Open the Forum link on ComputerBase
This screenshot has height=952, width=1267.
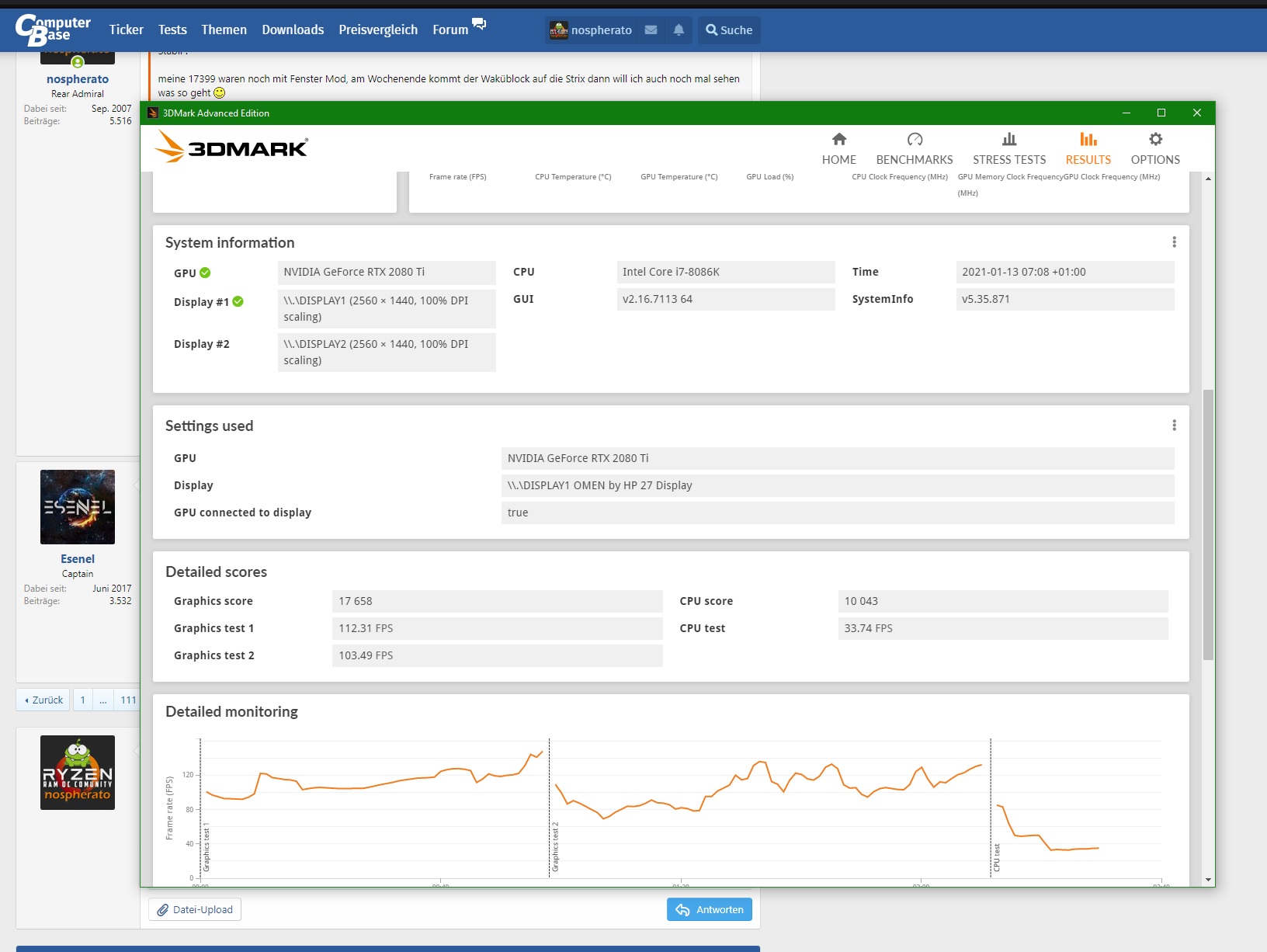coord(450,30)
